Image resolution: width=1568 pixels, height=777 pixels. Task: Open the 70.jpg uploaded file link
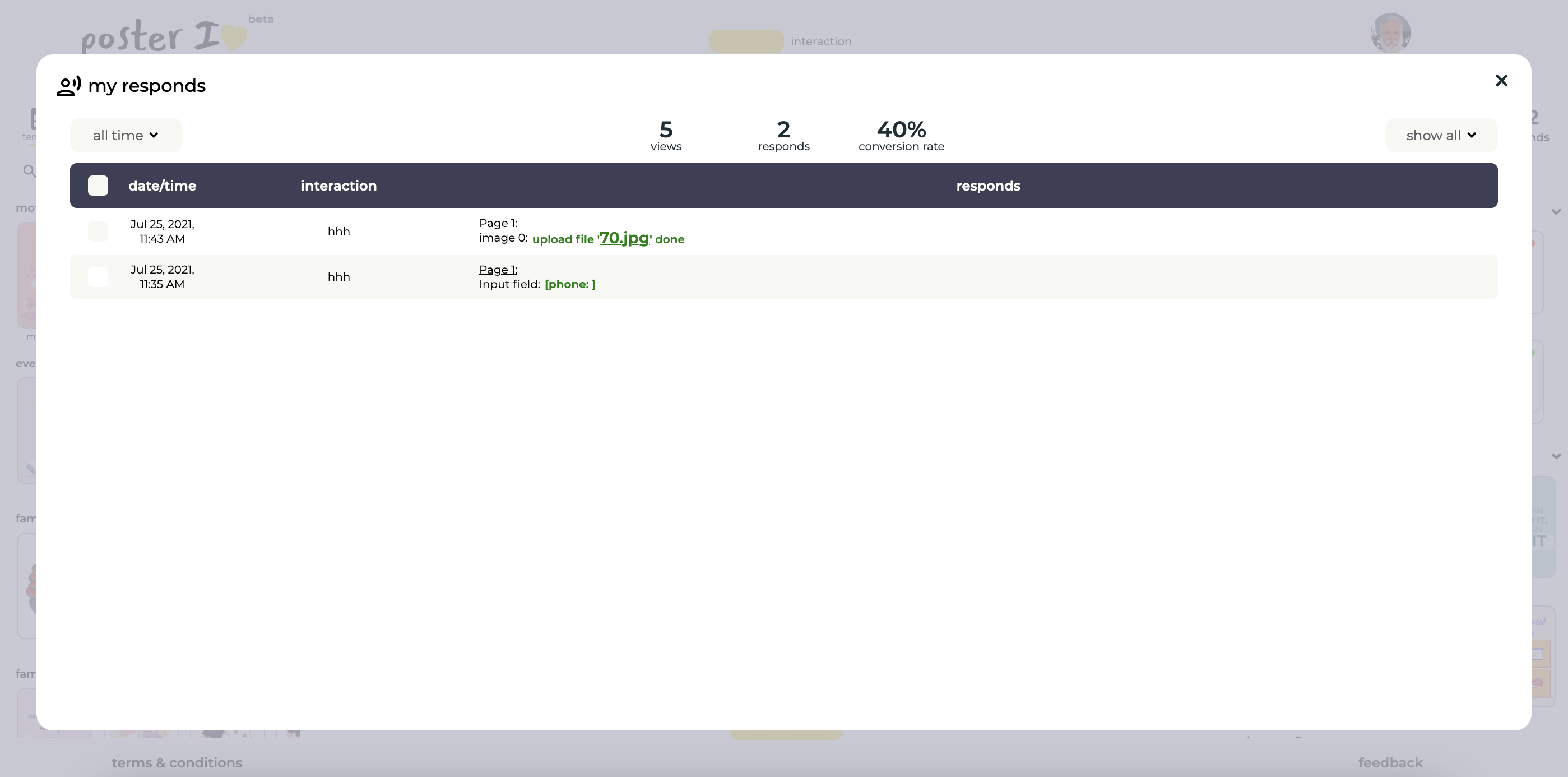[x=624, y=238]
